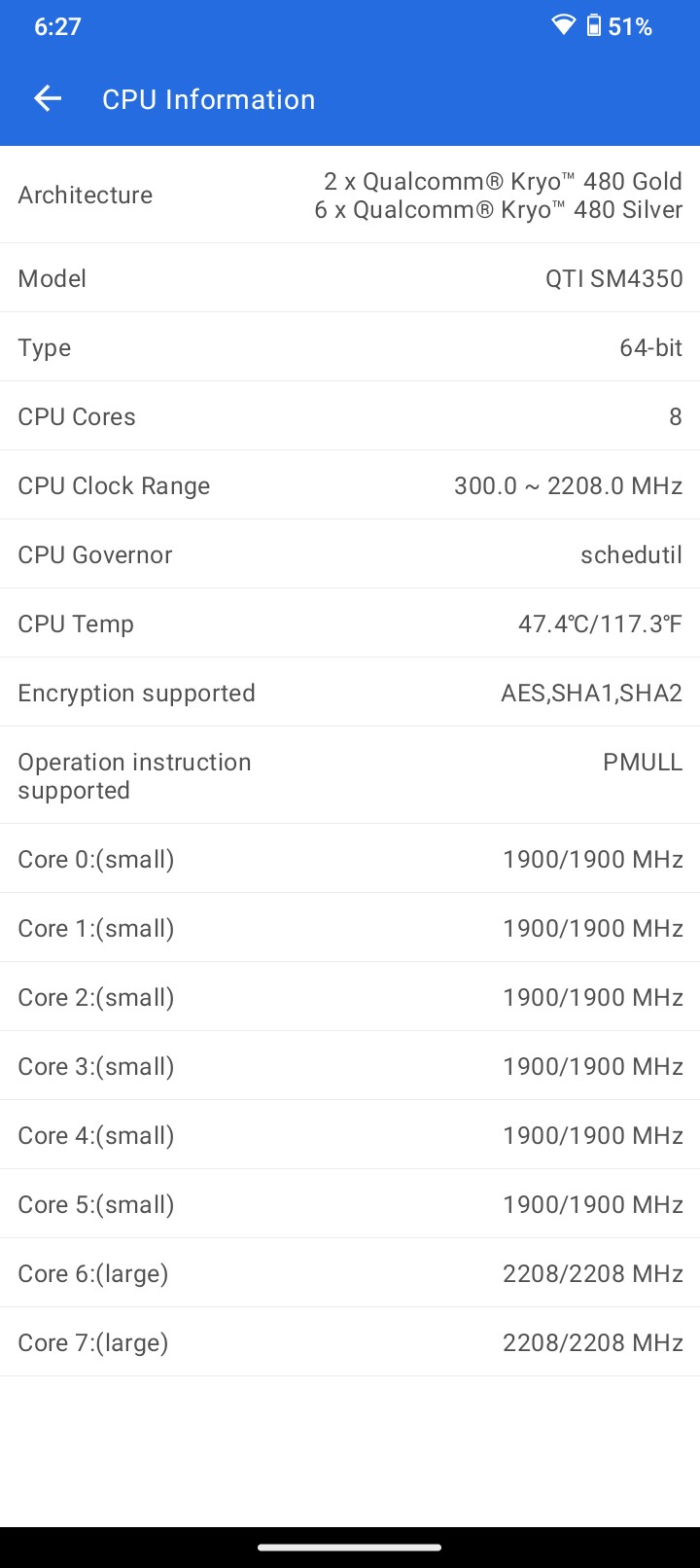Screen dimensions: 700x1568
Task: Tap the CPU Clock Range row
Action: coord(350,485)
